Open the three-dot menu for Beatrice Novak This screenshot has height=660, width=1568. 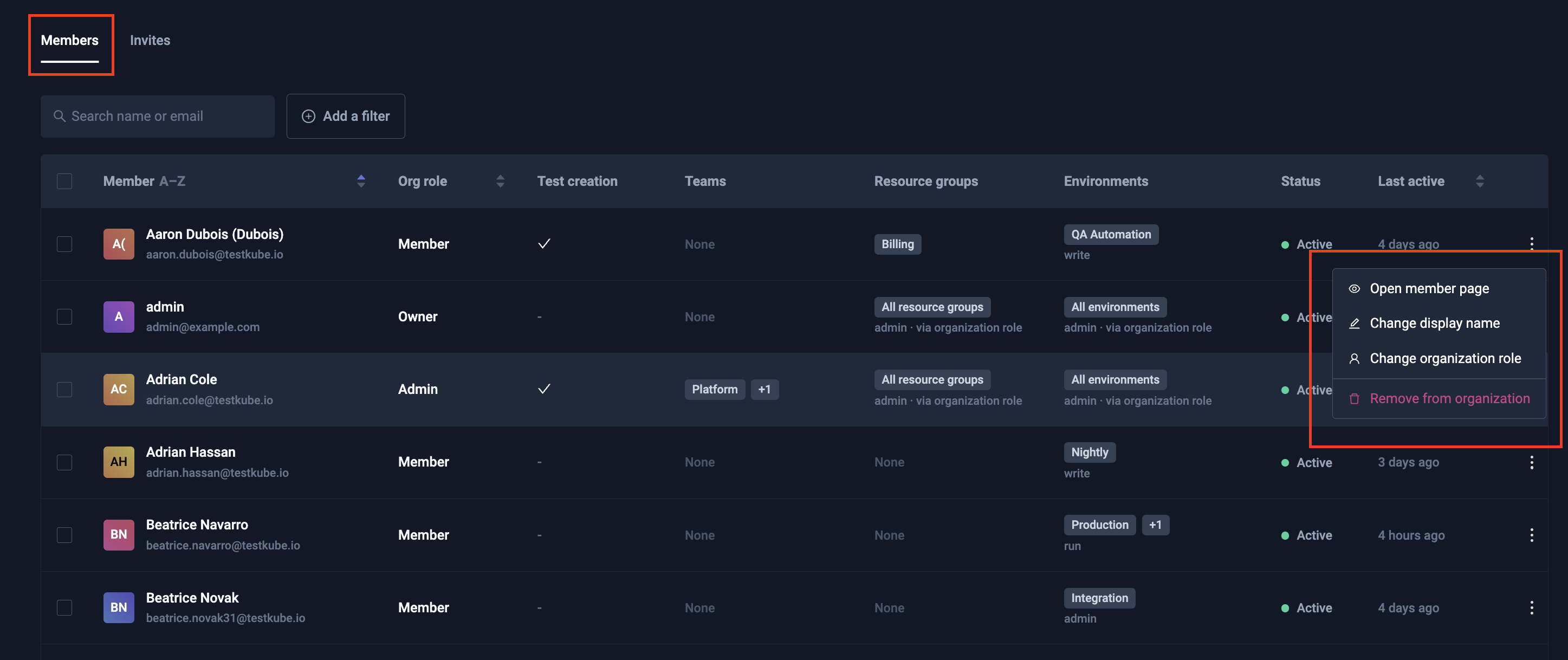[1532, 607]
